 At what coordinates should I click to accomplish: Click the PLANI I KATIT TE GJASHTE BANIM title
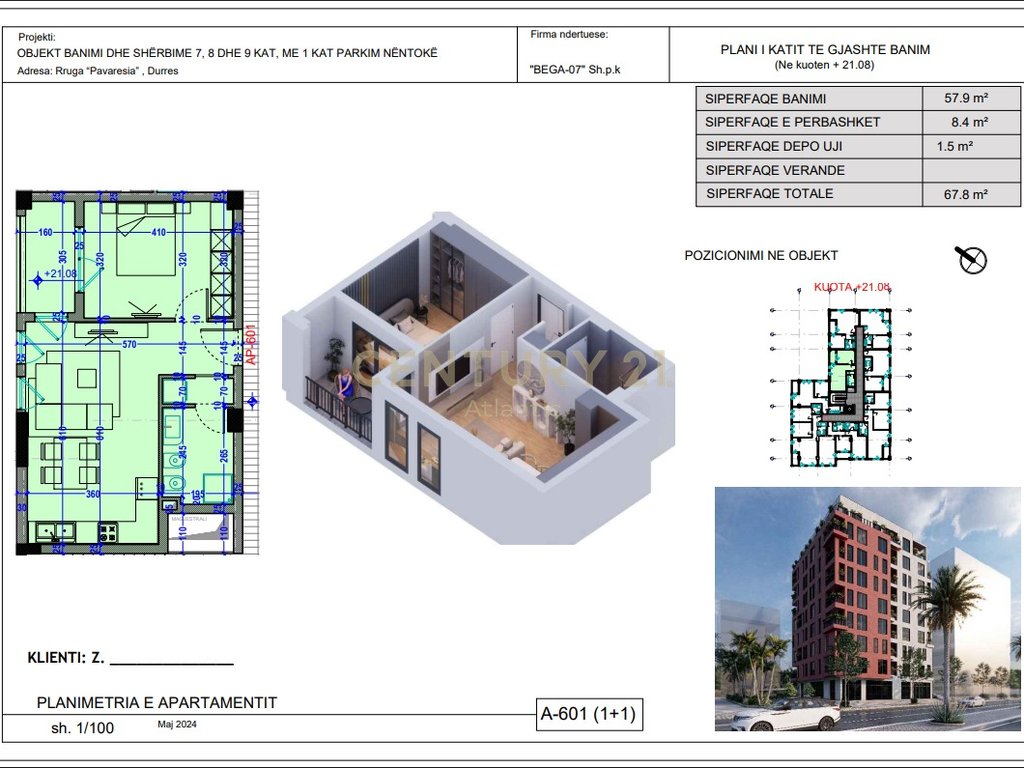click(x=825, y=49)
